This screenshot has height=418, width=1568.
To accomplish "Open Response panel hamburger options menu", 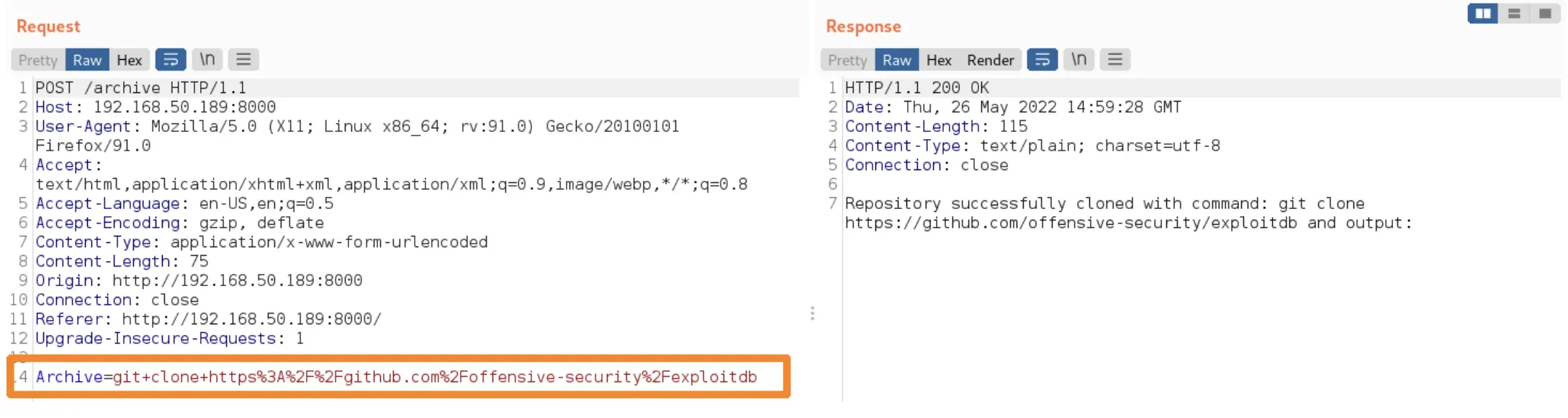I will point(1115,60).
